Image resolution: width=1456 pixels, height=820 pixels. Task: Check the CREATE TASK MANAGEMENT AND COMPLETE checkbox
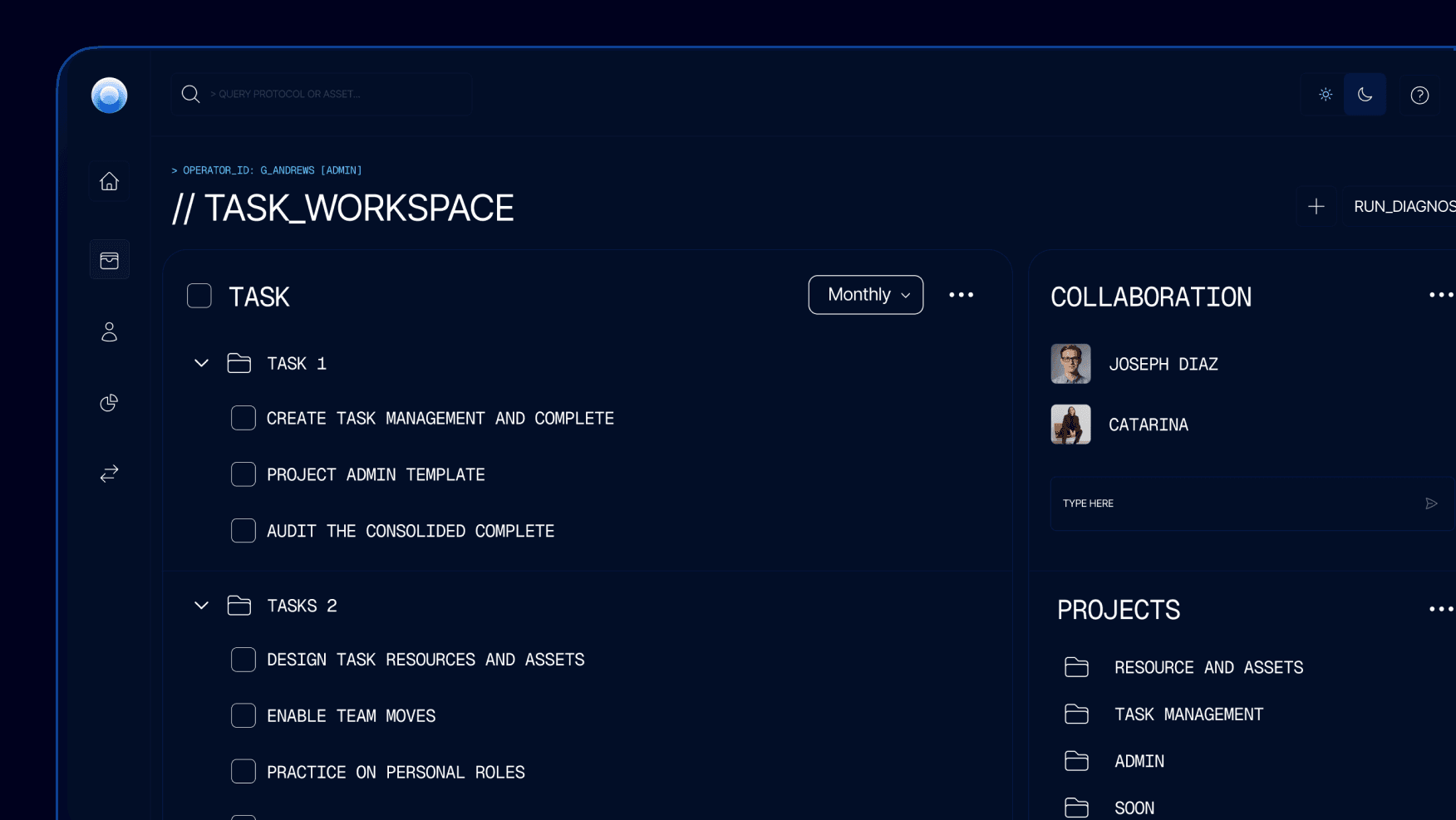(243, 418)
